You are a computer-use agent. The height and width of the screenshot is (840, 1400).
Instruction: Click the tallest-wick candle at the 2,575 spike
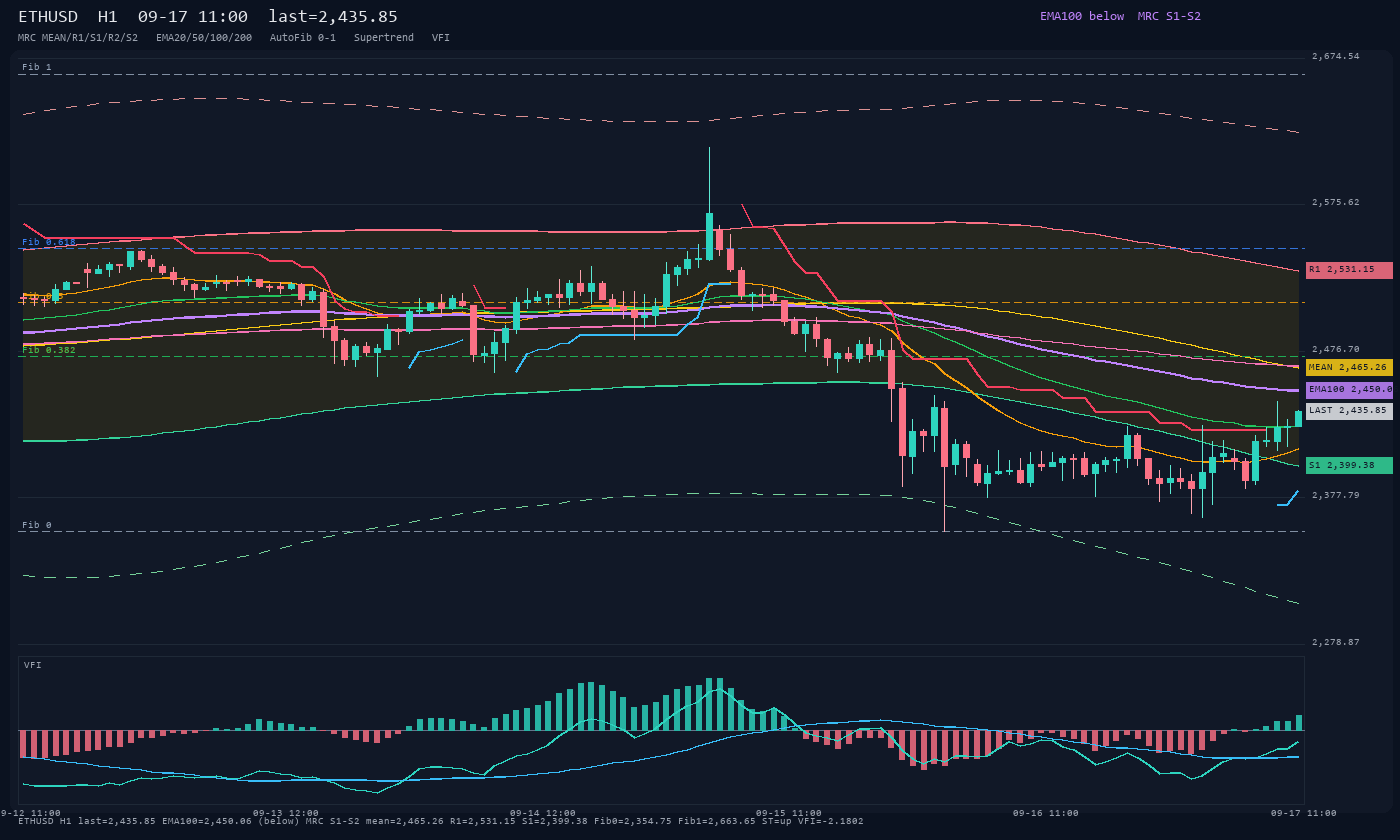pyautogui.click(x=709, y=204)
